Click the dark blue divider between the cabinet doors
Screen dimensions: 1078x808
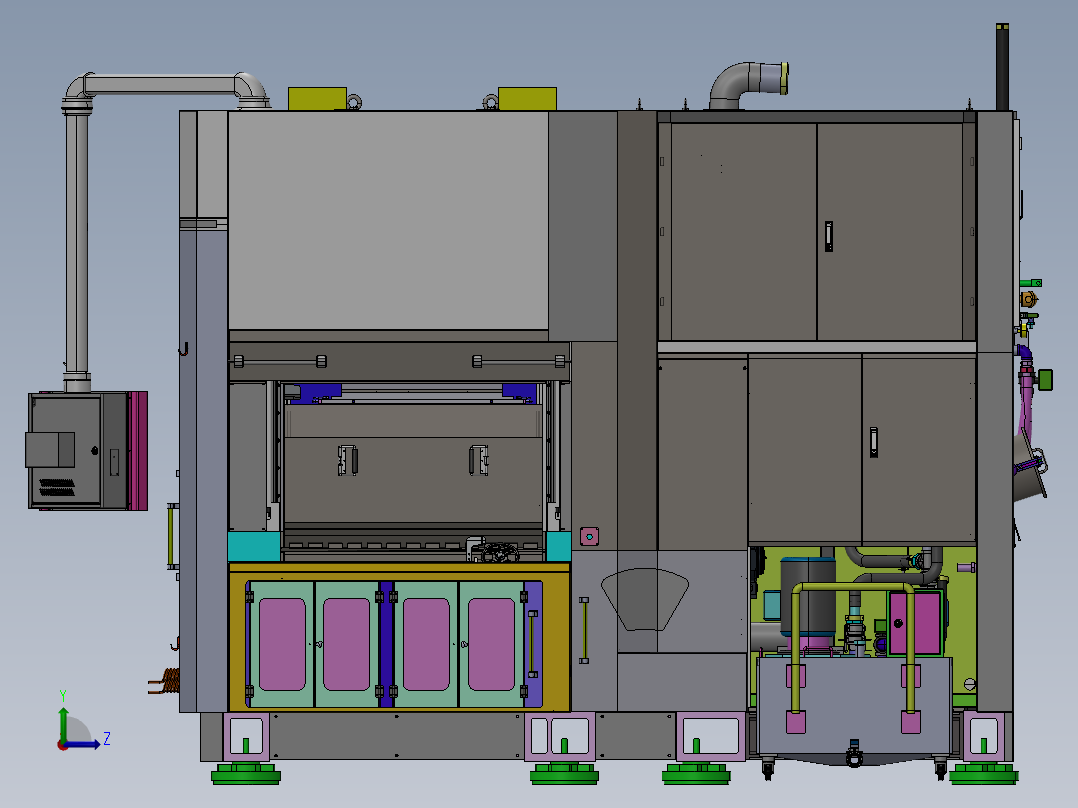386,644
